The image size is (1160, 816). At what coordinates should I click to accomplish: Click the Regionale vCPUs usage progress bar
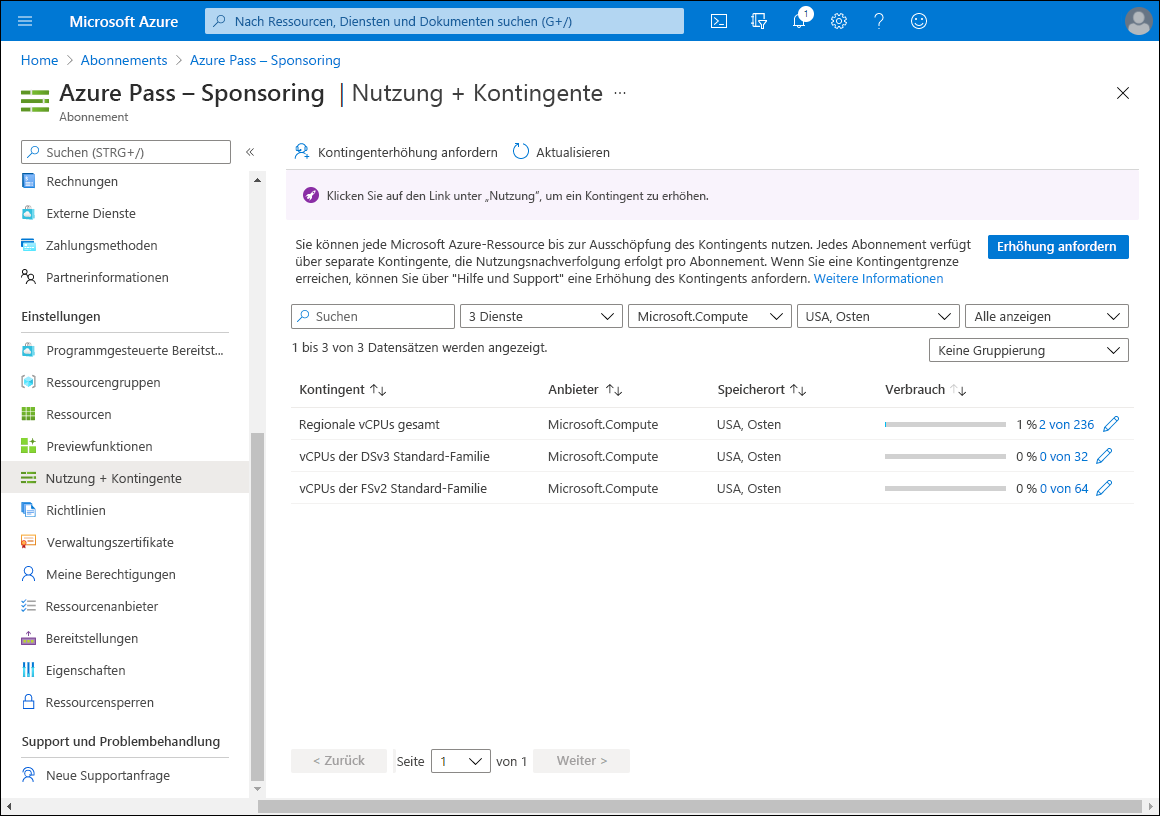point(945,424)
